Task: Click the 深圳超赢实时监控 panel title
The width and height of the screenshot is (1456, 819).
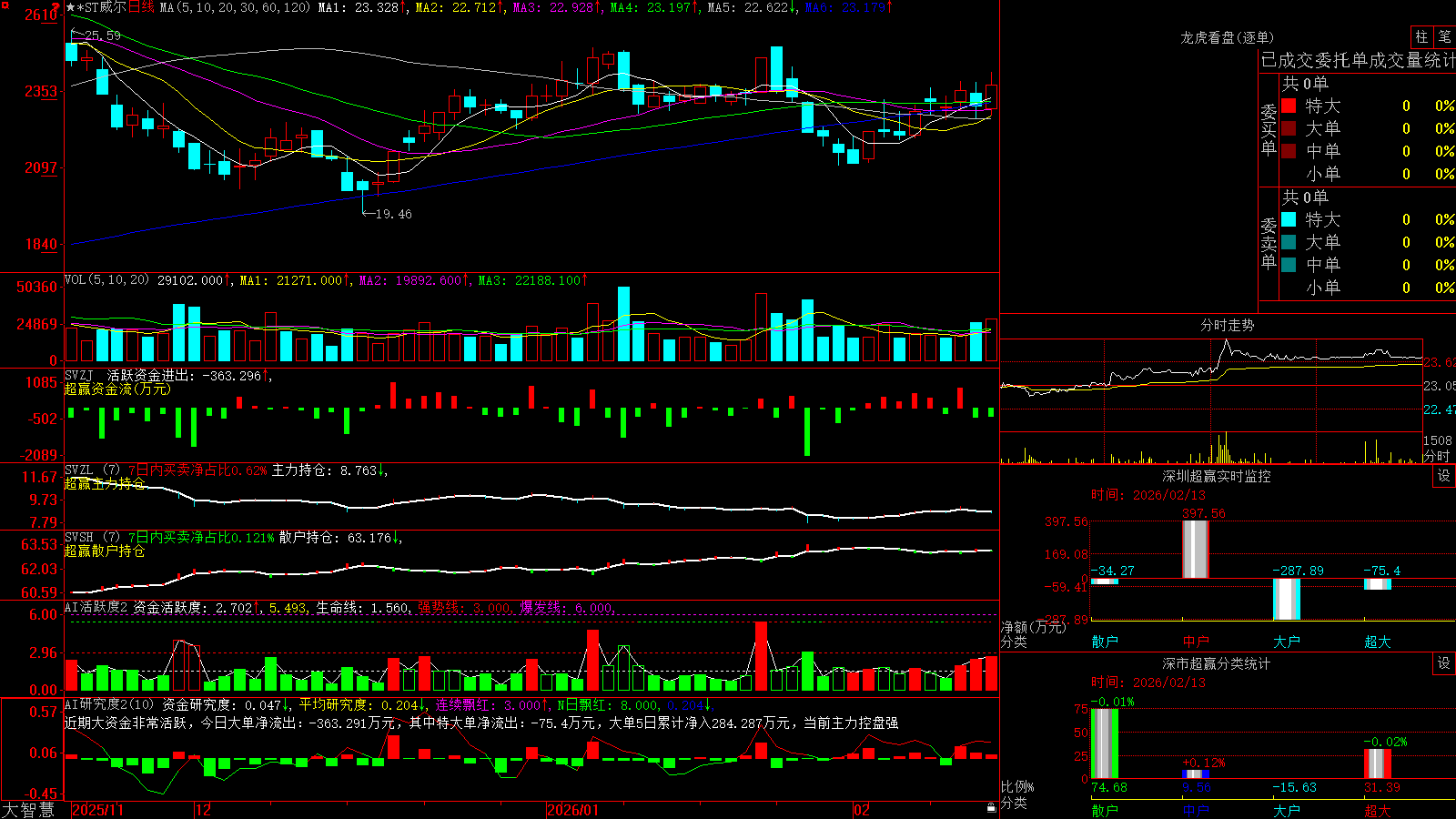Action: click(x=1217, y=476)
